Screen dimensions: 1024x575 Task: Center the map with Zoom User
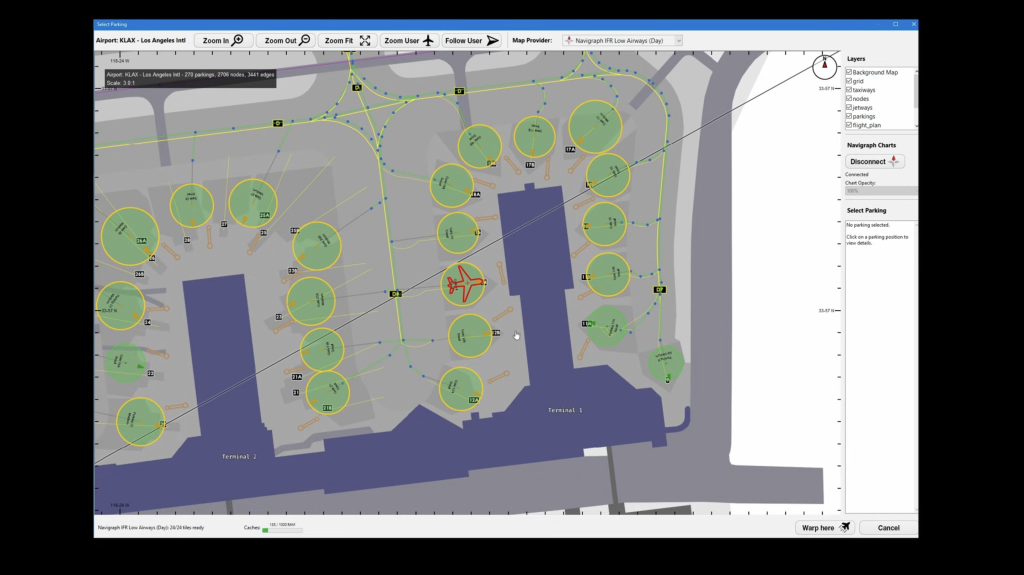(x=408, y=41)
